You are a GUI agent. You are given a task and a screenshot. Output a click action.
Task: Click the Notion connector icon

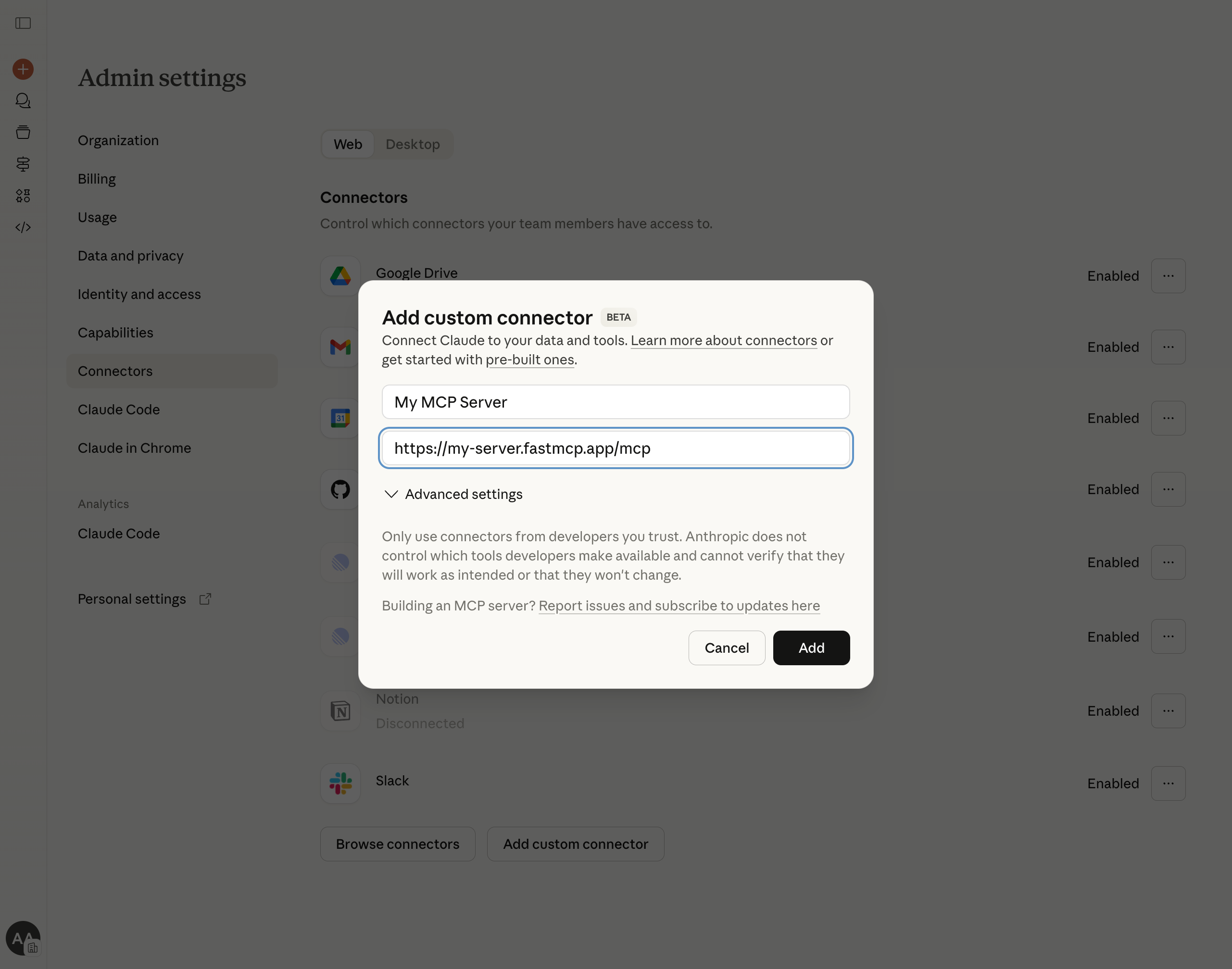point(340,711)
